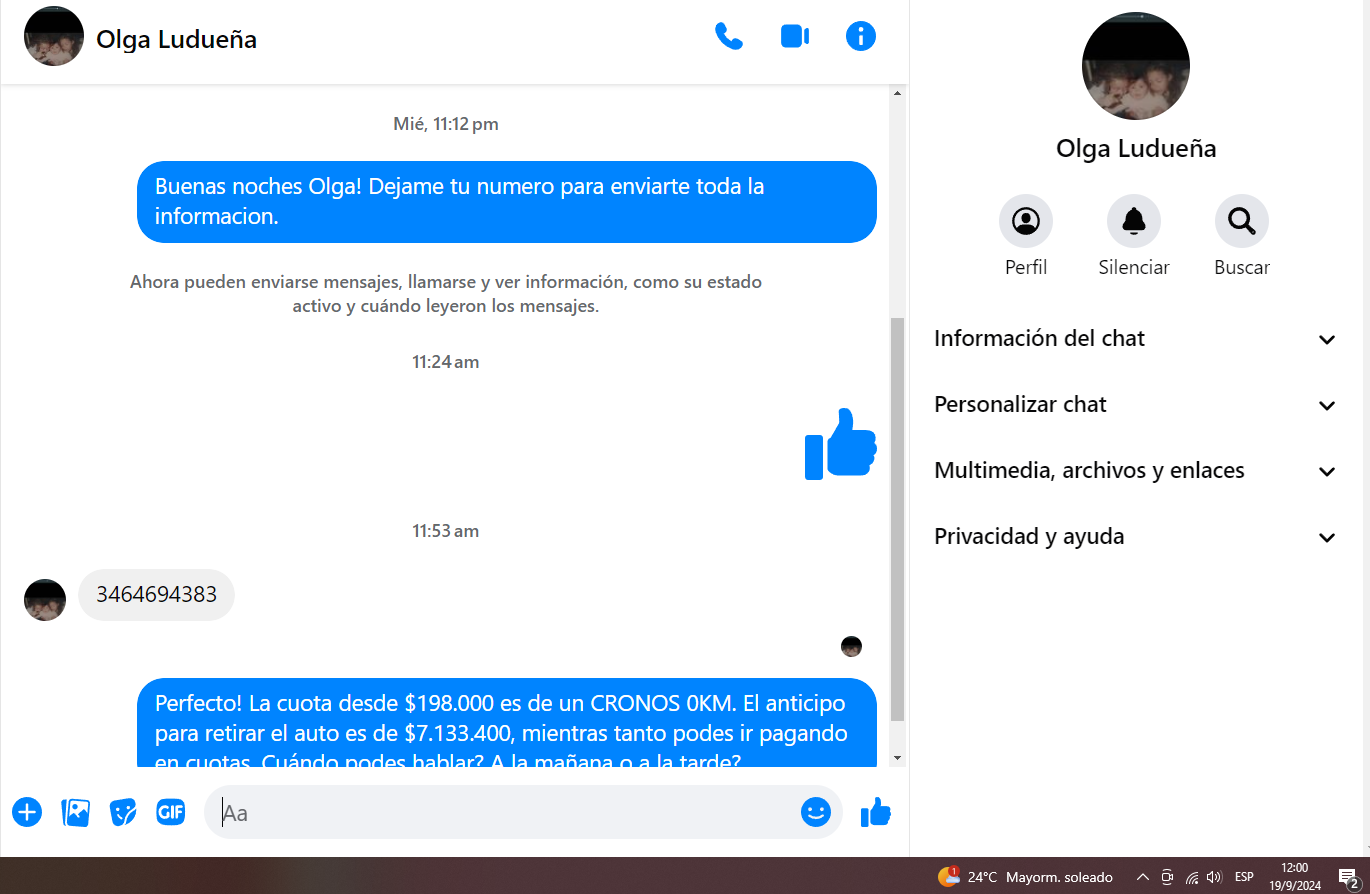Expand Información del chat section
Viewport: 1370px width, 894px height.
(1135, 339)
